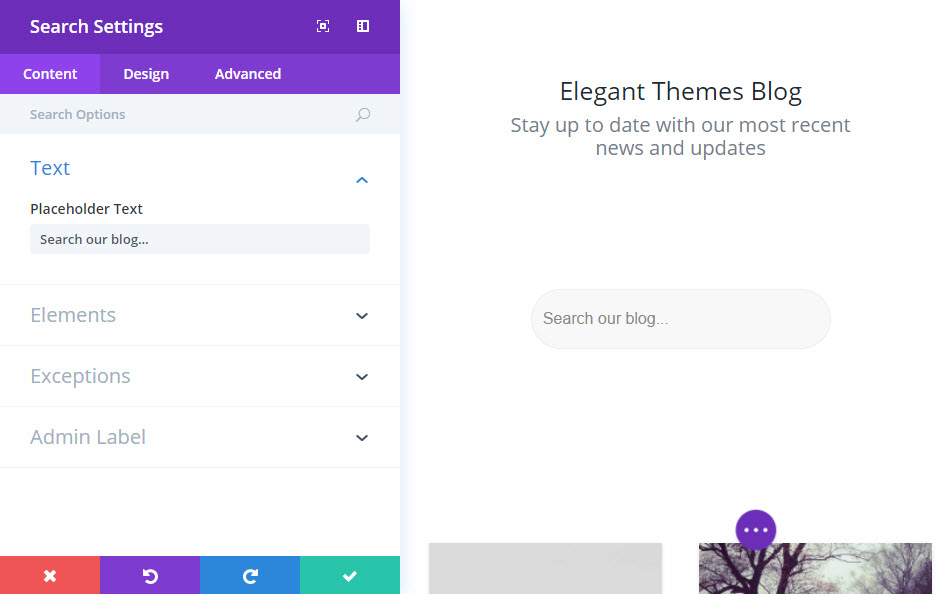Expand the Elements section

point(200,315)
